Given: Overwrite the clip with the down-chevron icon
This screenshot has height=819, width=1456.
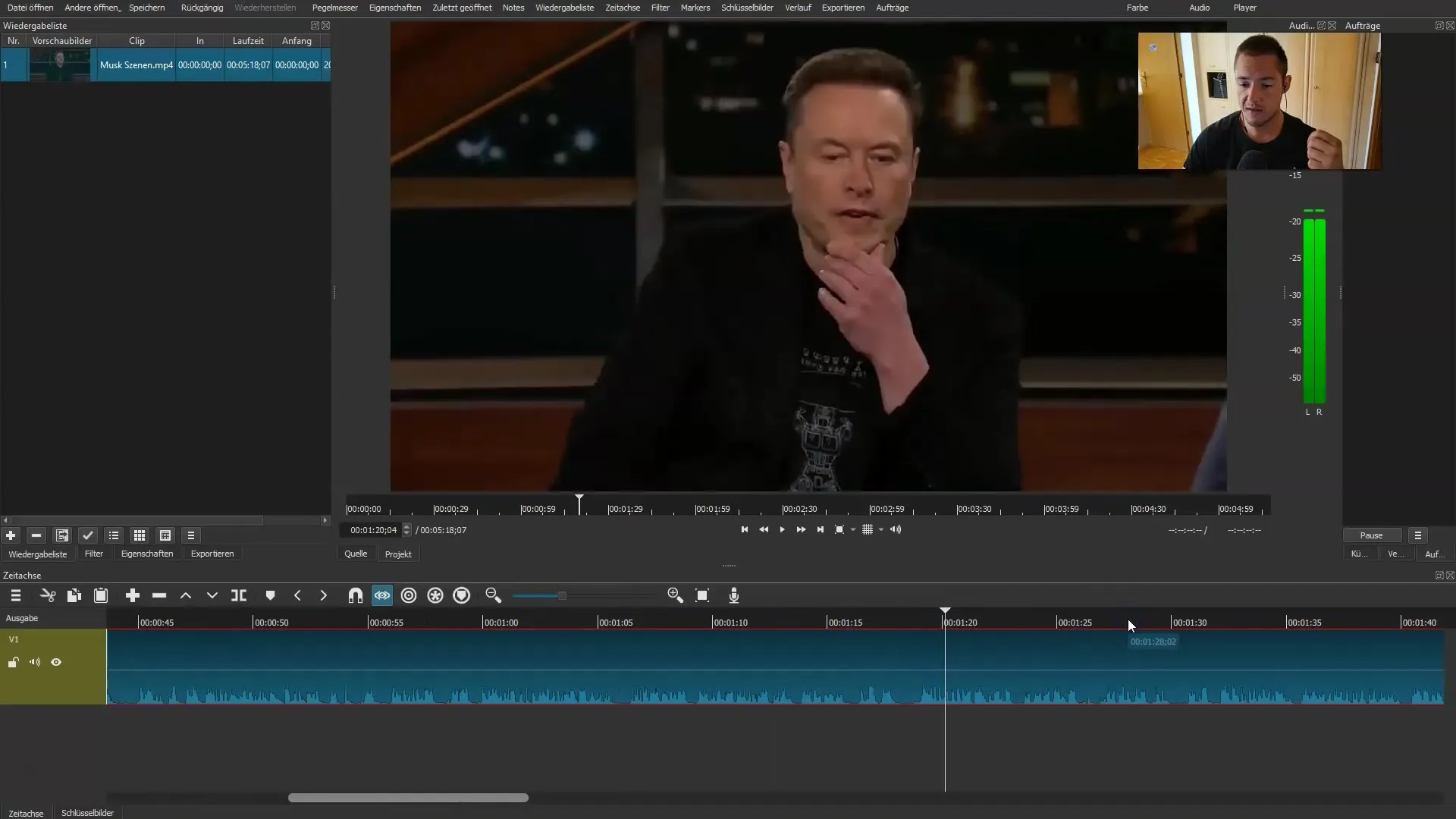Looking at the screenshot, I should tap(212, 596).
